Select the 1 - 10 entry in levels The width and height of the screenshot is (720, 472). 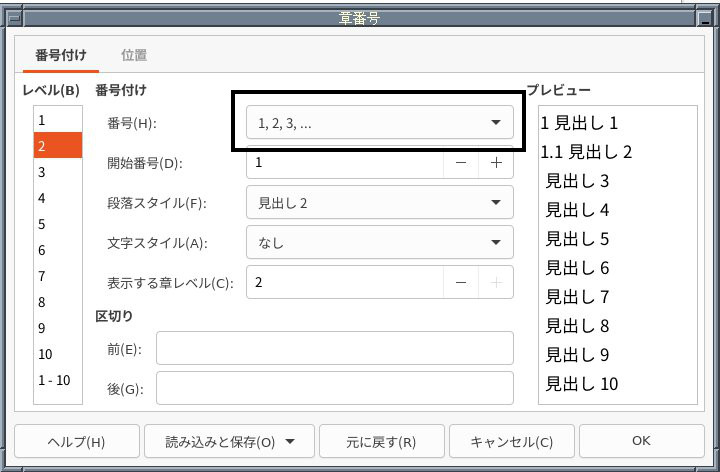(58, 380)
